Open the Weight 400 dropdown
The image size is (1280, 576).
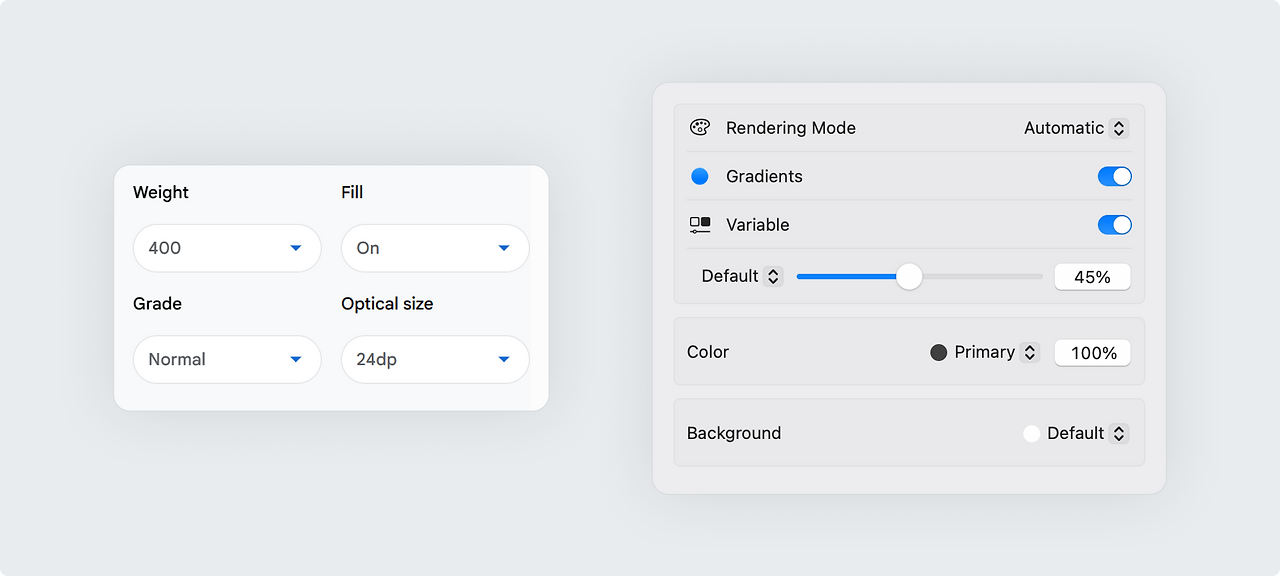point(227,248)
